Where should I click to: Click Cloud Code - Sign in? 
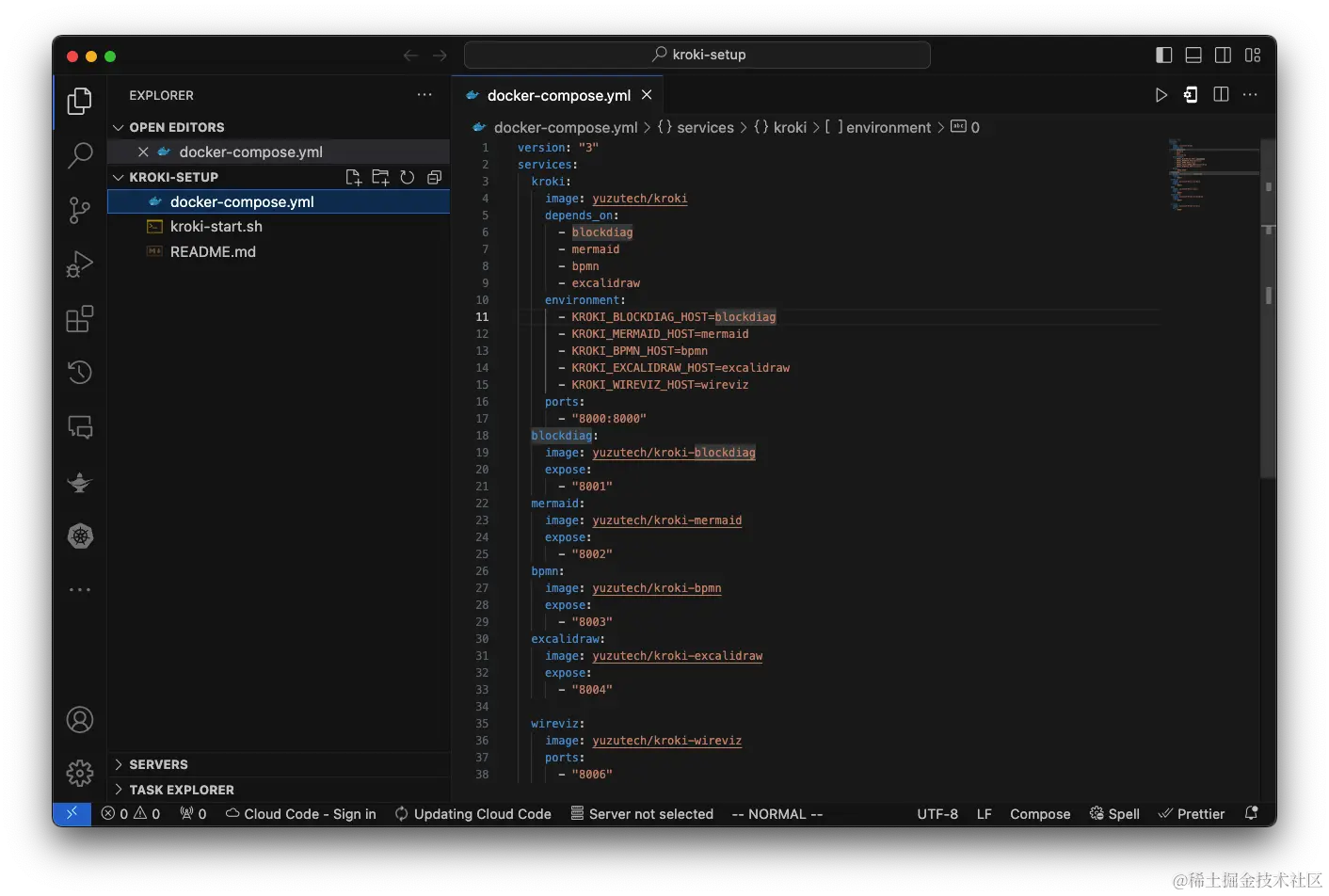pyautogui.click(x=301, y=814)
